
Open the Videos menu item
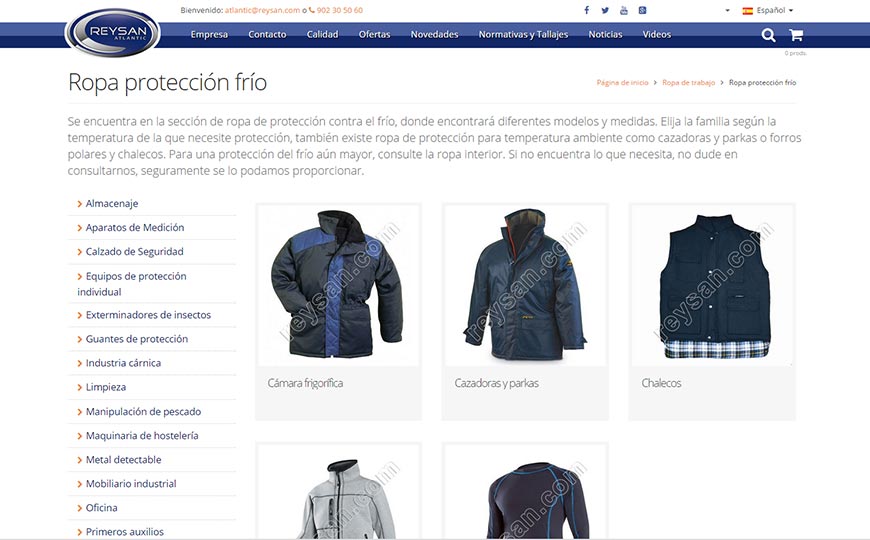click(657, 34)
